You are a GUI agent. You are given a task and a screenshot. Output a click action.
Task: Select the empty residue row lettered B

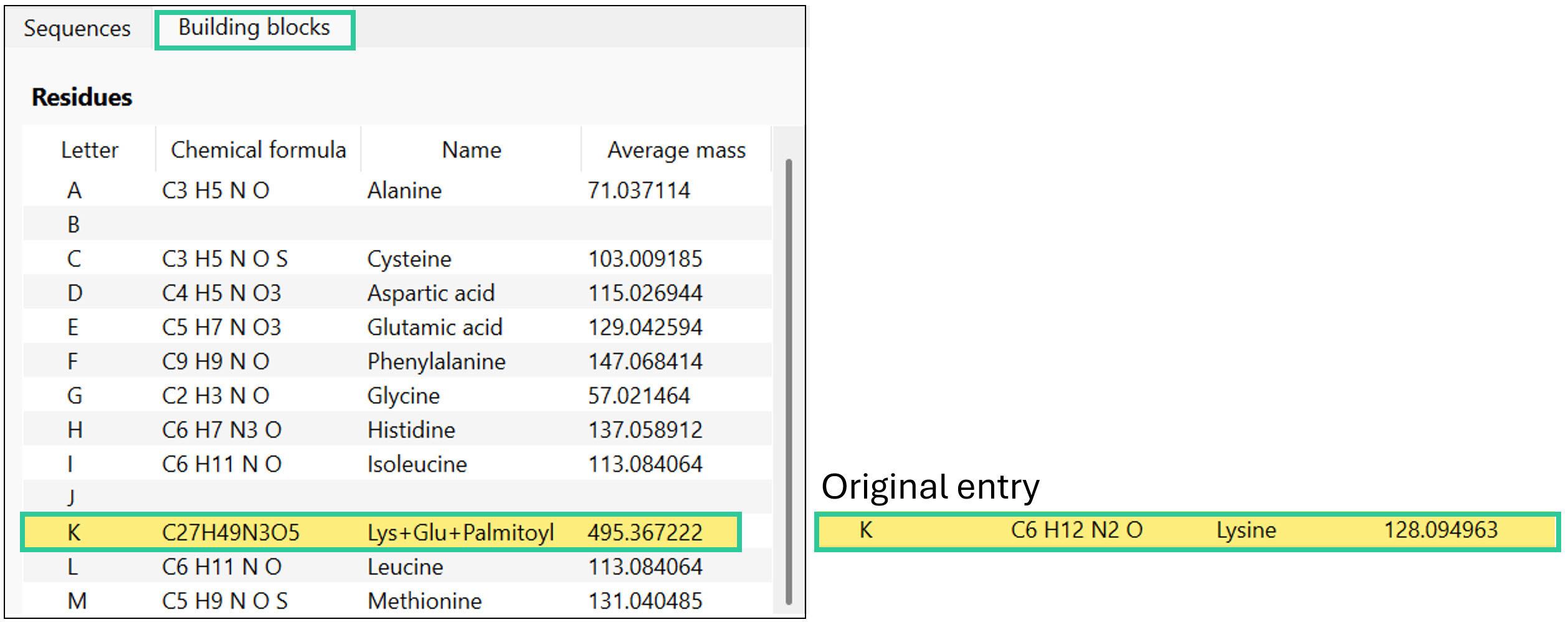point(397,224)
